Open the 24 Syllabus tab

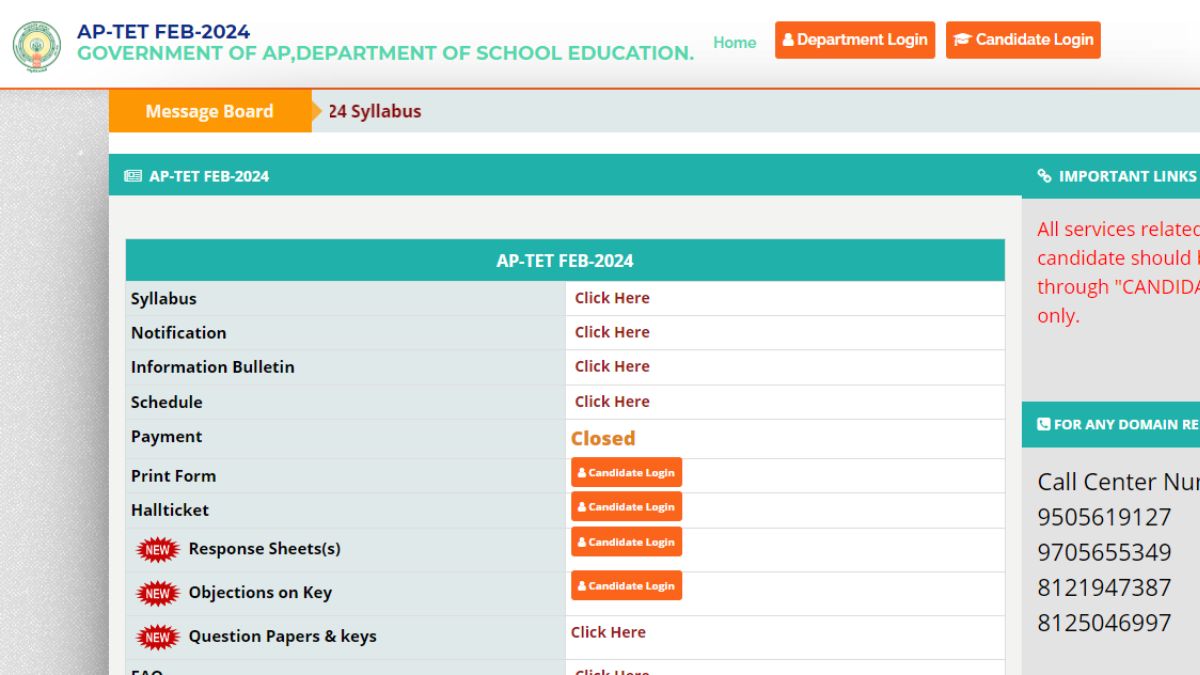(x=374, y=111)
